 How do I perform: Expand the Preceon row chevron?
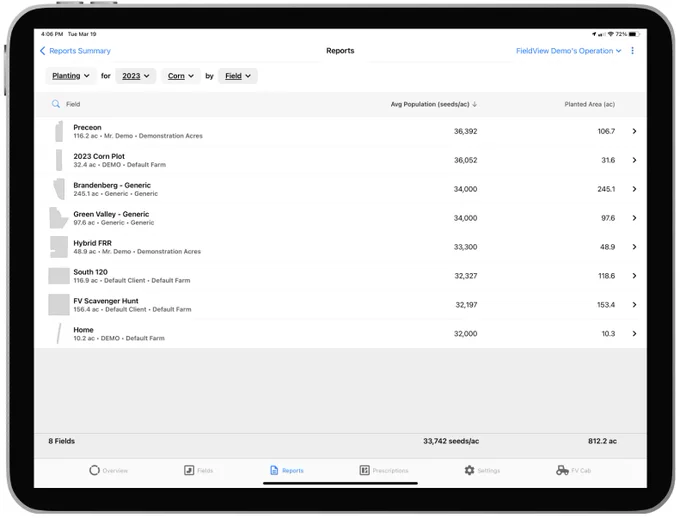pos(634,131)
